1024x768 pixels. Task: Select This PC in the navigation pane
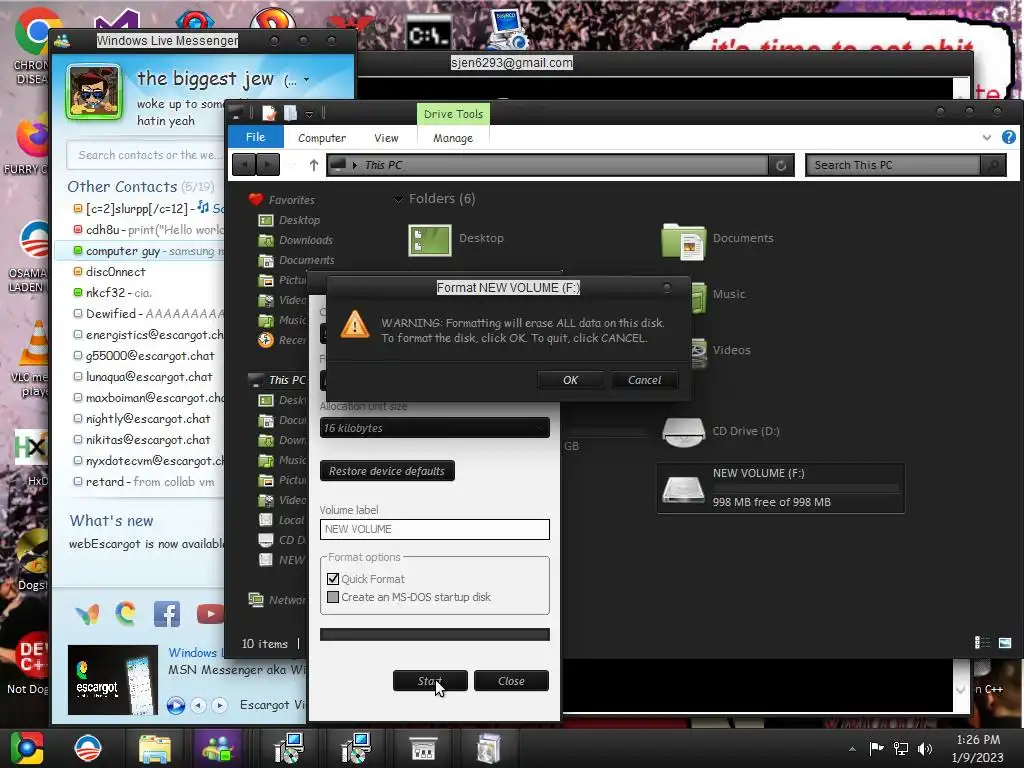(287, 380)
